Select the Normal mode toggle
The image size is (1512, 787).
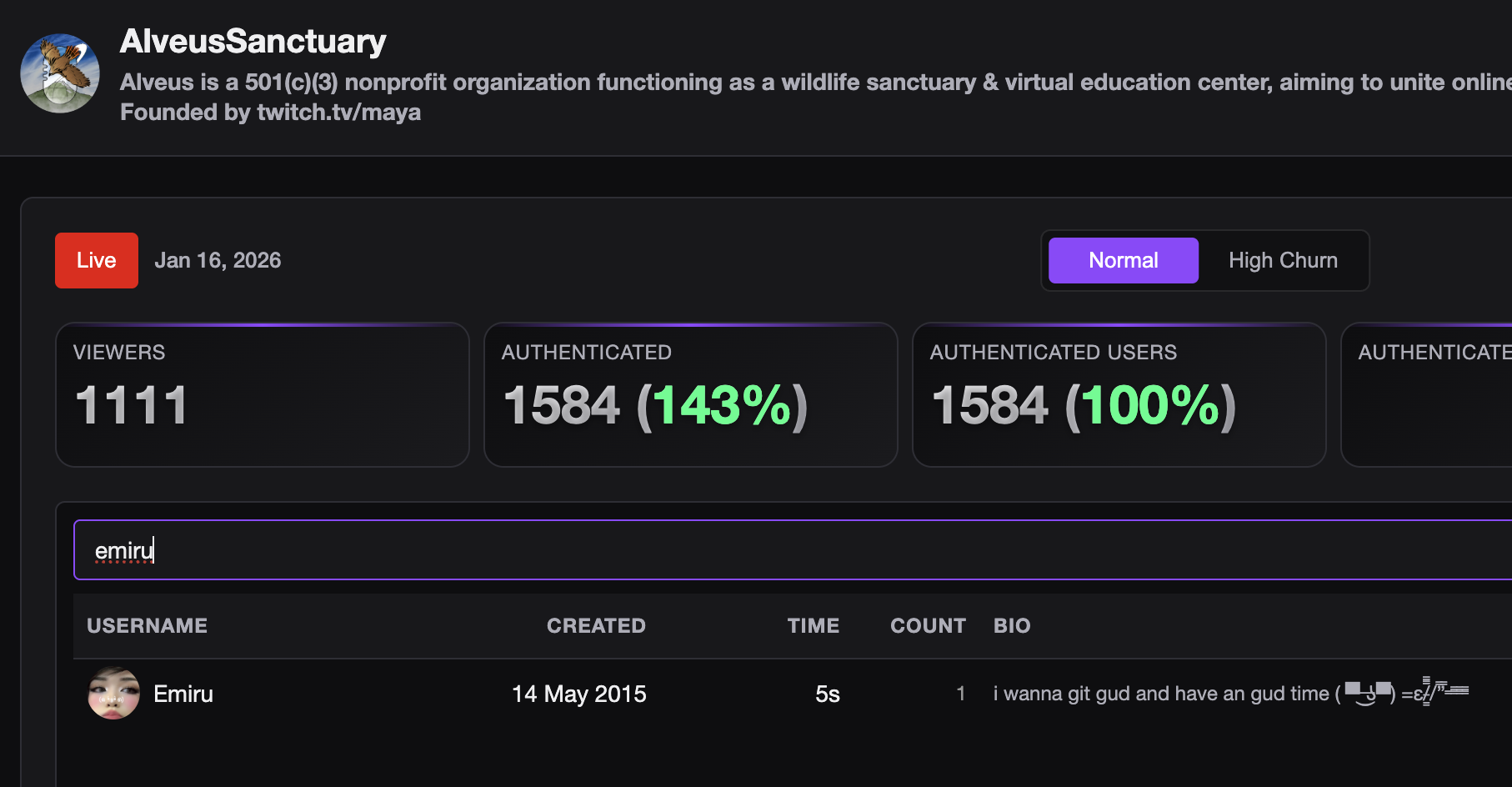click(x=1123, y=260)
